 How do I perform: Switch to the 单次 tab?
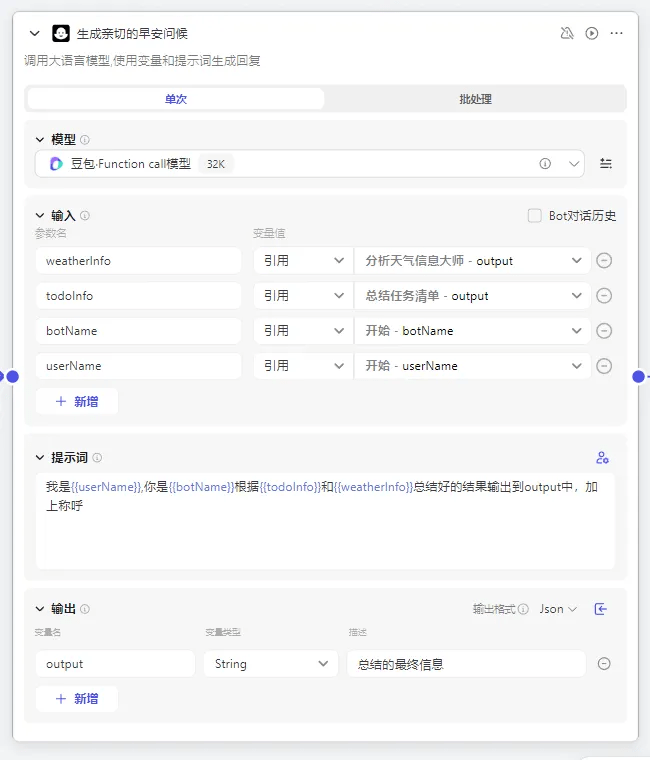coord(176,99)
